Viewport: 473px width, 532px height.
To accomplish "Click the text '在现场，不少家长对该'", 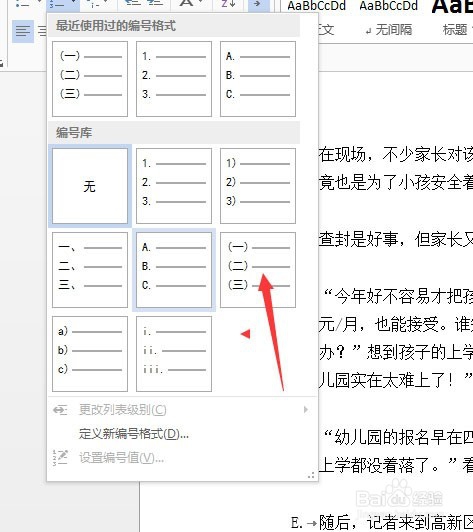I will (x=396, y=155).
